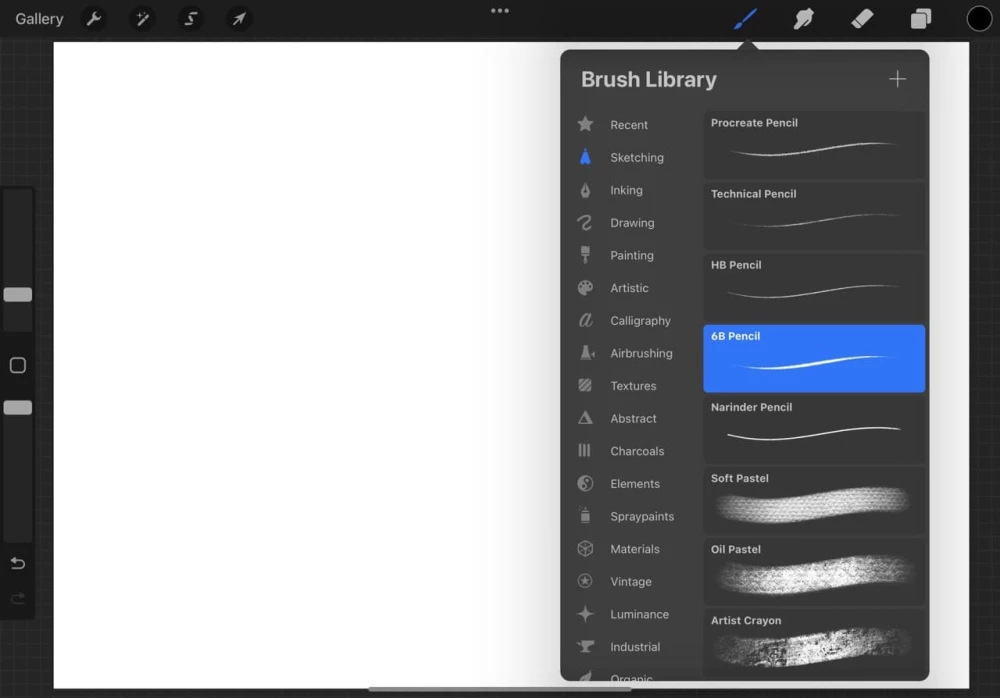Add a new brush with plus
This screenshot has height=698, width=1000.
pyautogui.click(x=897, y=79)
